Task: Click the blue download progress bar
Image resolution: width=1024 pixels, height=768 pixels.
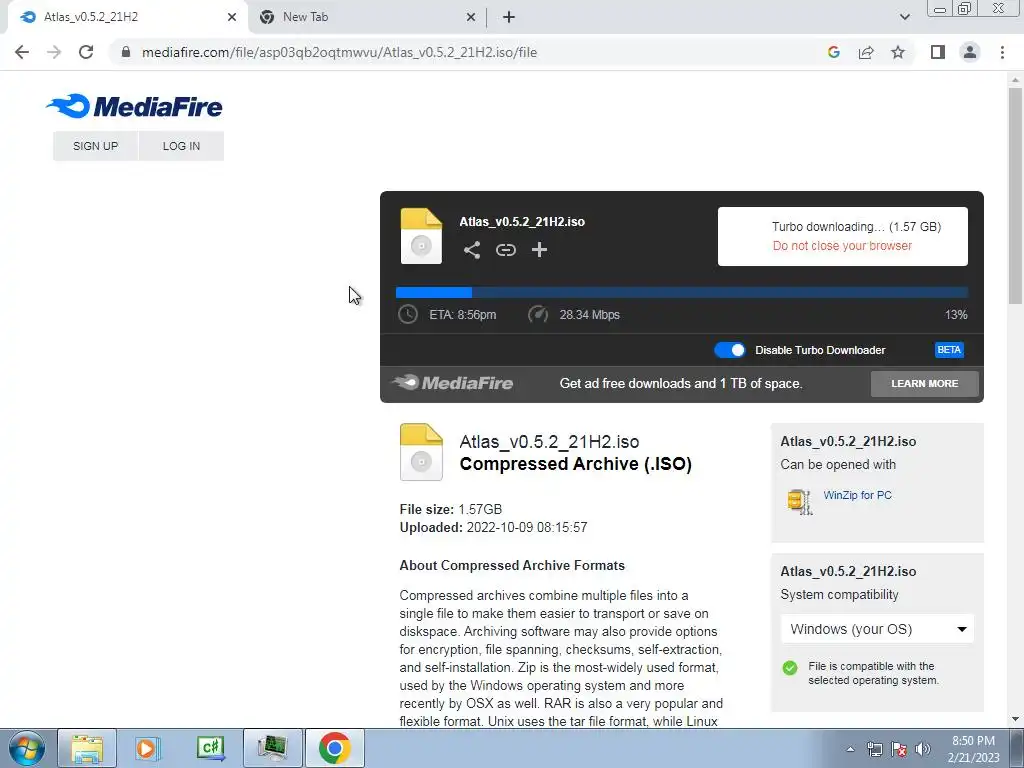Action: 682,292
